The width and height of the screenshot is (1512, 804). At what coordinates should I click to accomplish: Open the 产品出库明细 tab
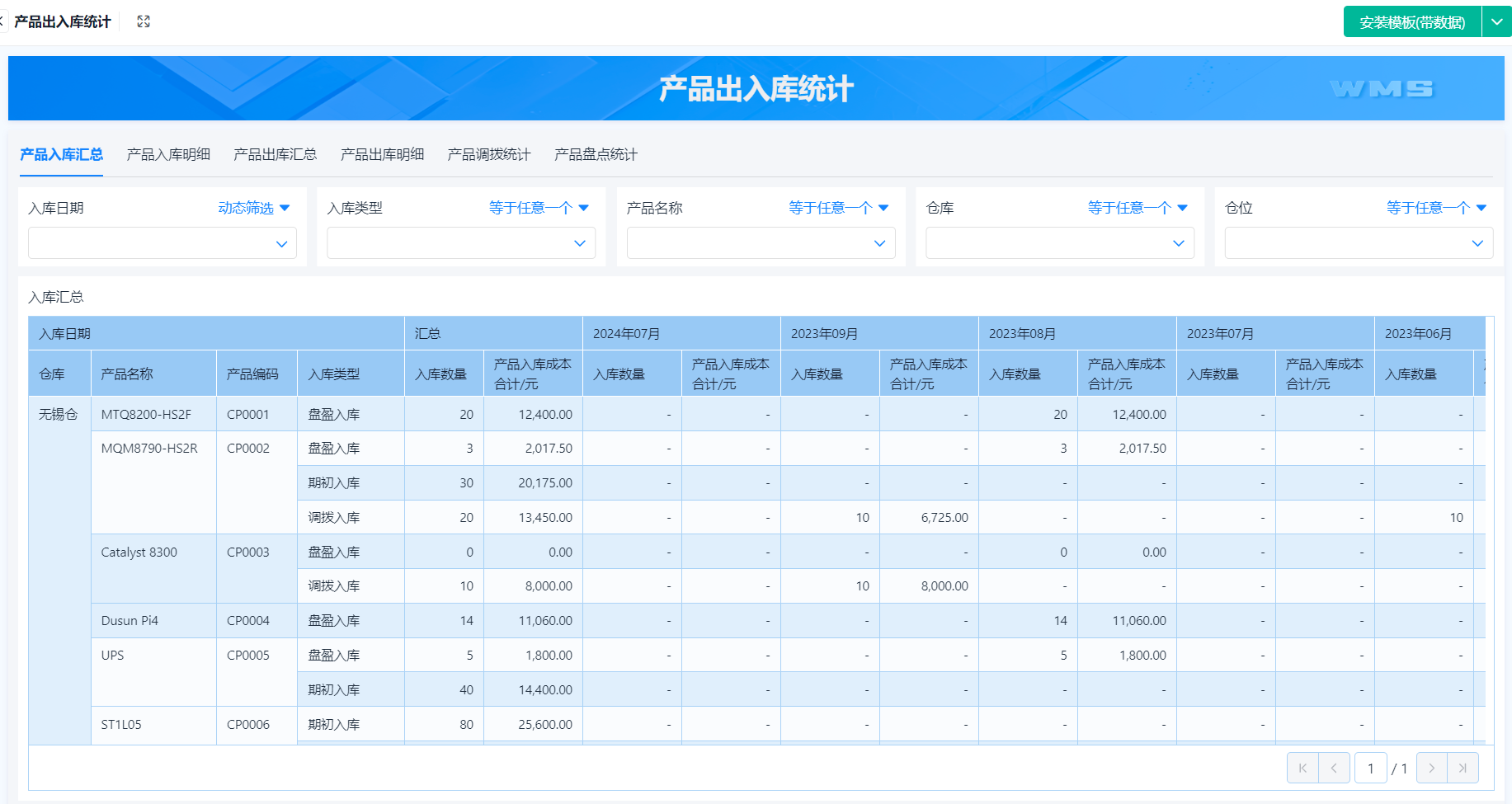pos(382,154)
